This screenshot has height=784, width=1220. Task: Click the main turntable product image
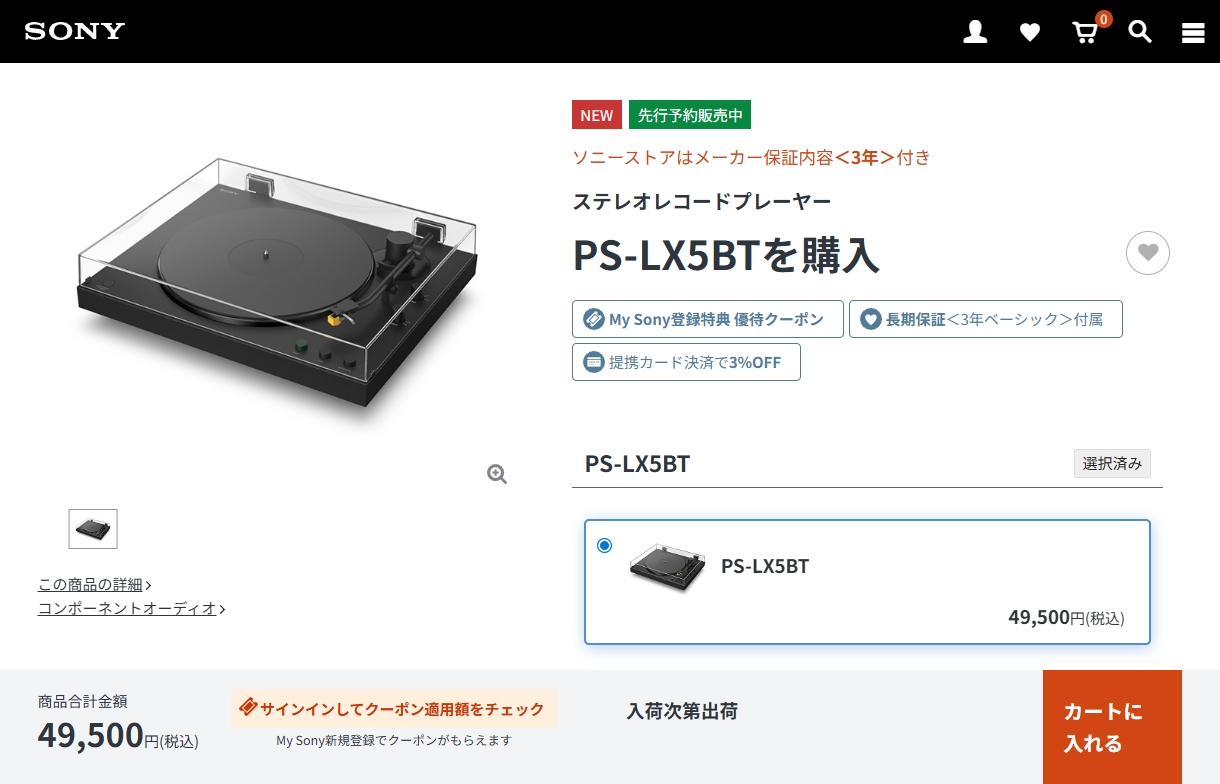278,281
